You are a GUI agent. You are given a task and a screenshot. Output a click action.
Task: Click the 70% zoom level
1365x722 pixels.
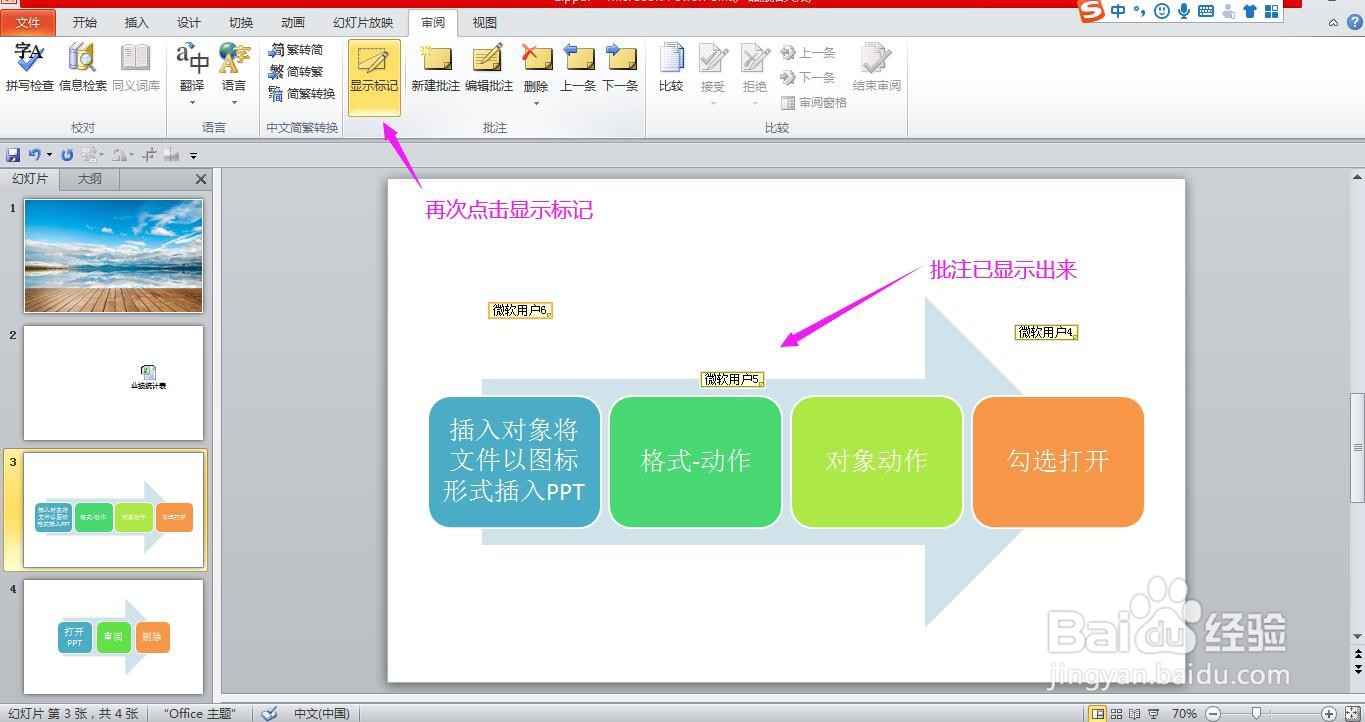click(x=1184, y=713)
